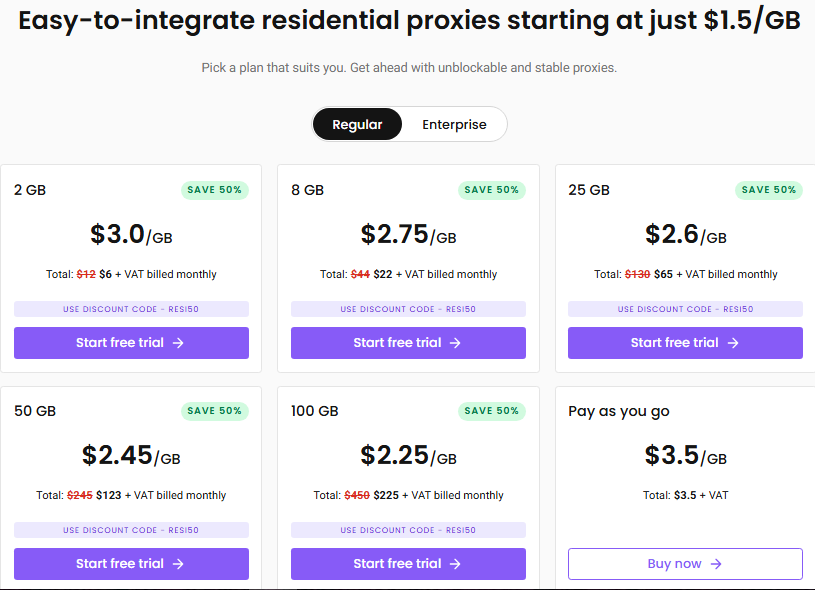The image size is (815, 590).
Task: Click the arrow icon on 25 GB trial button
Action: coord(733,343)
